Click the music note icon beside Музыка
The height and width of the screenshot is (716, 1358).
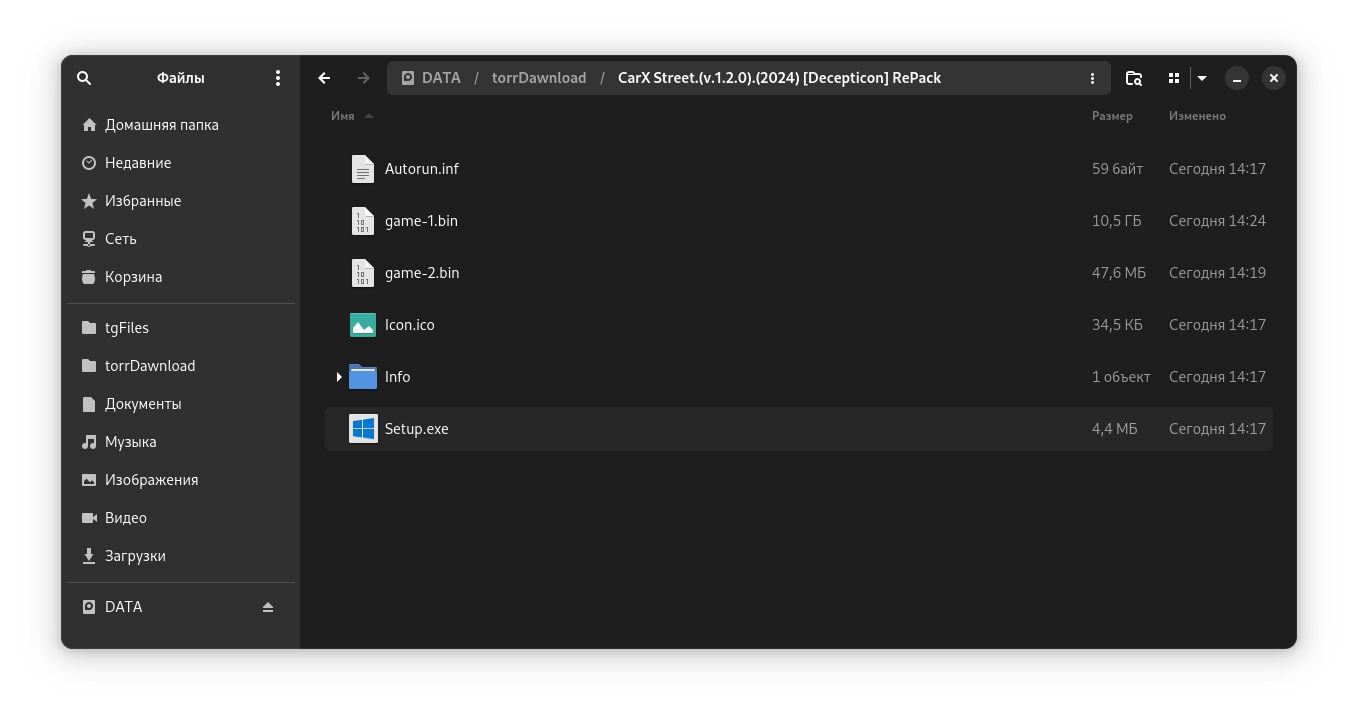[89, 442]
